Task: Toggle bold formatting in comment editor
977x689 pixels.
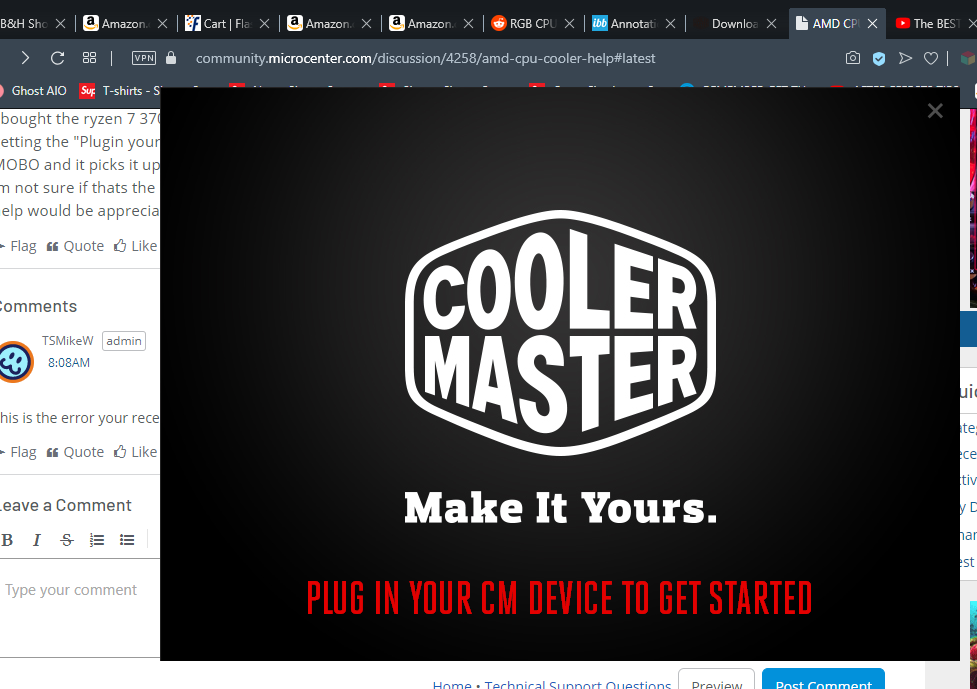Action: click(x=7, y=540)
